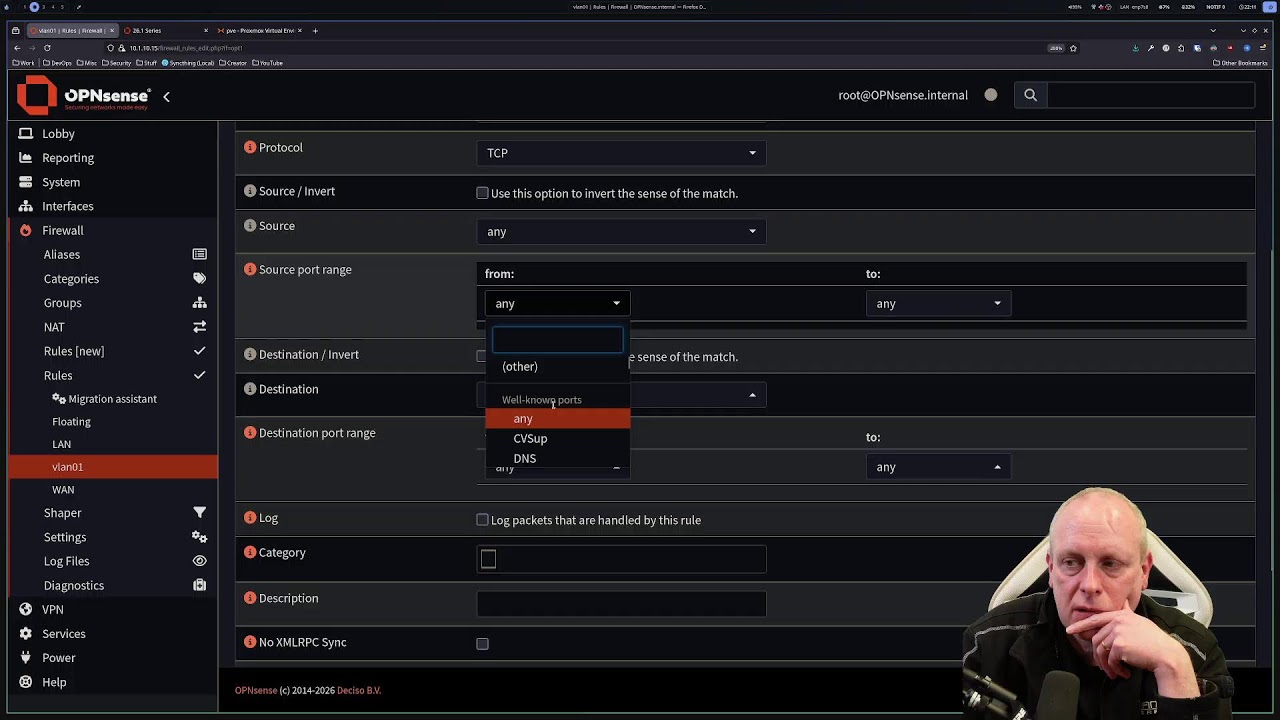
Task: Tick the No XMLRPC Sync checkbox
Action: (x=482, y=644)
